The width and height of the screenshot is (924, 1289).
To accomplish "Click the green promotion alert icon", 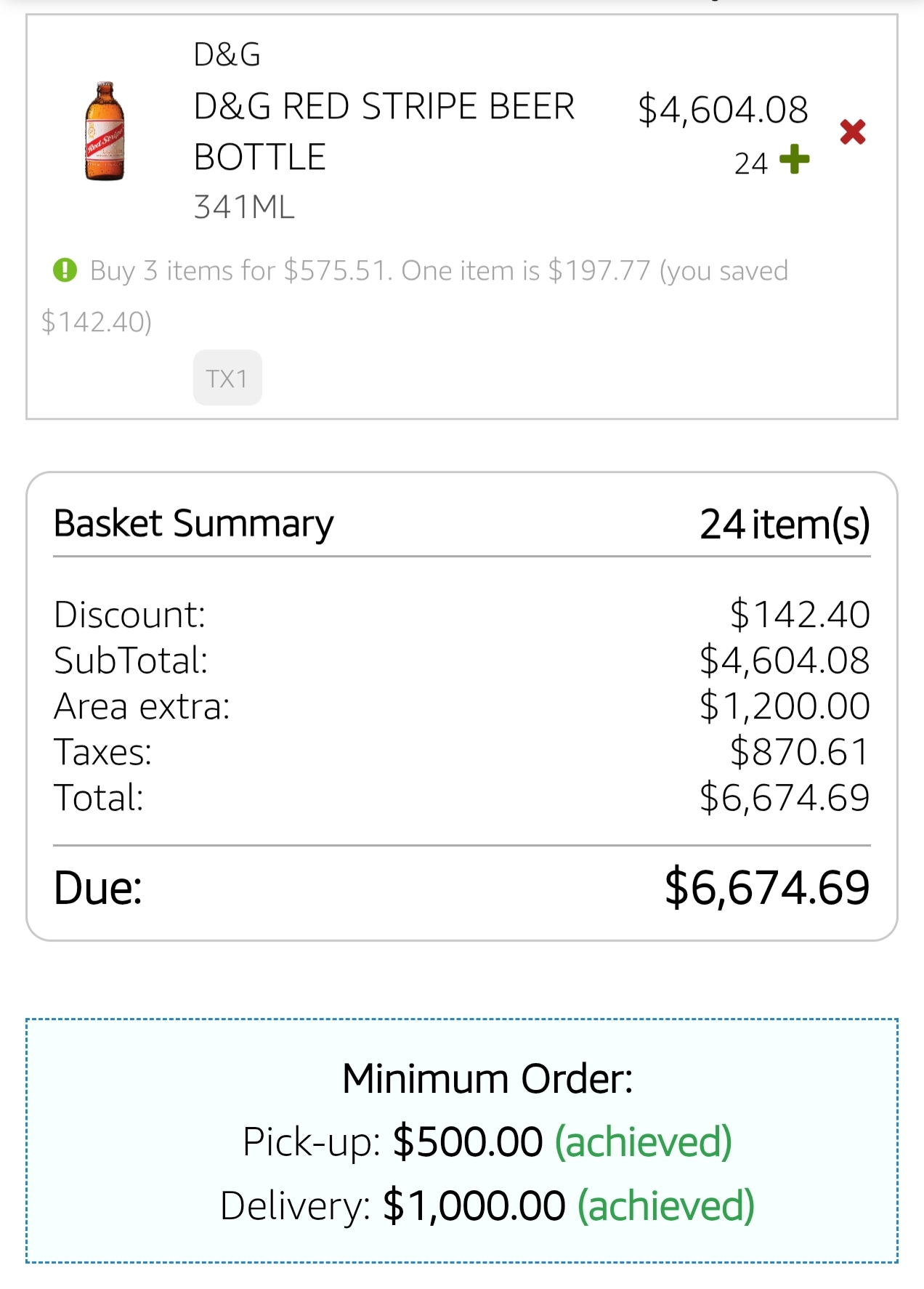I will coord(65,270).
